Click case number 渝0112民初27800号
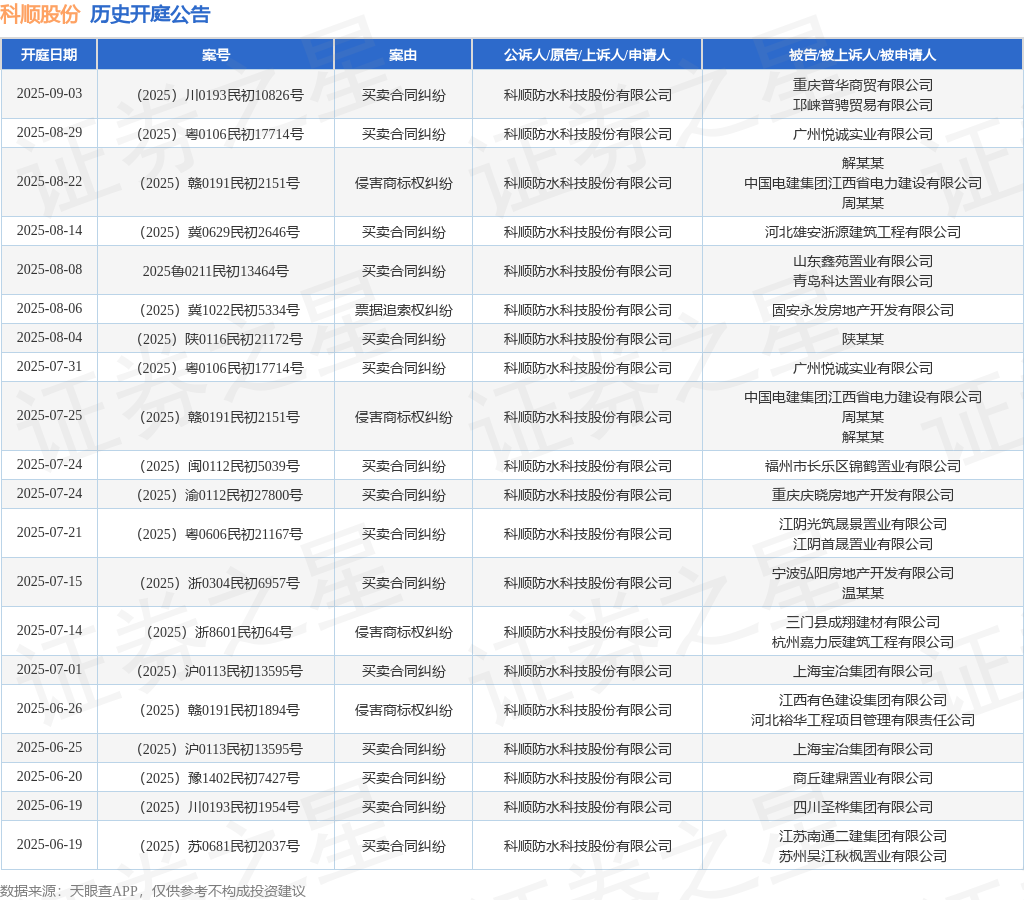Viewport: 1024px width, 900px height. point(220,496)
